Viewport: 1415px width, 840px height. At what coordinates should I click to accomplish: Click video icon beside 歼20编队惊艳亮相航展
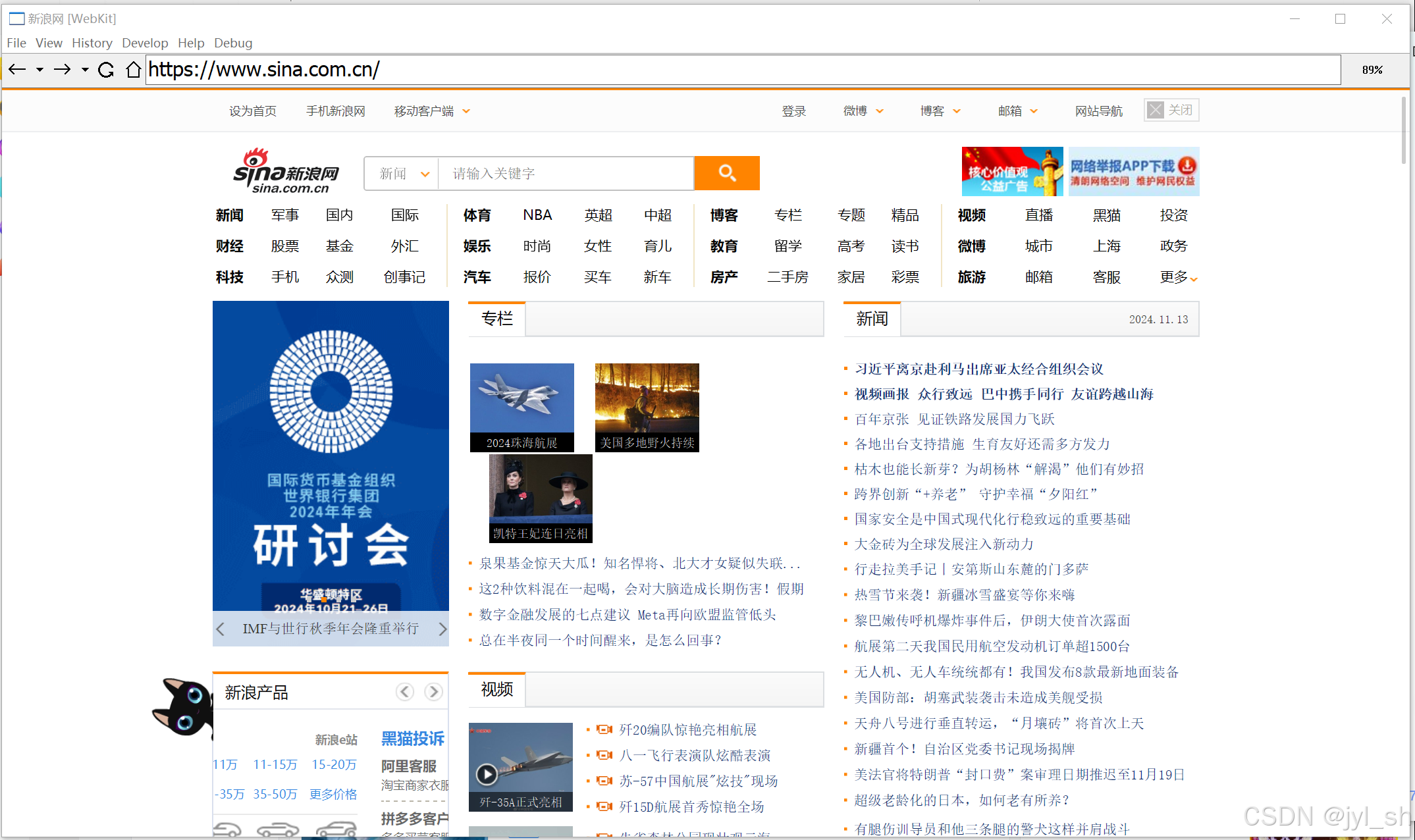click(x=604, y=729)
